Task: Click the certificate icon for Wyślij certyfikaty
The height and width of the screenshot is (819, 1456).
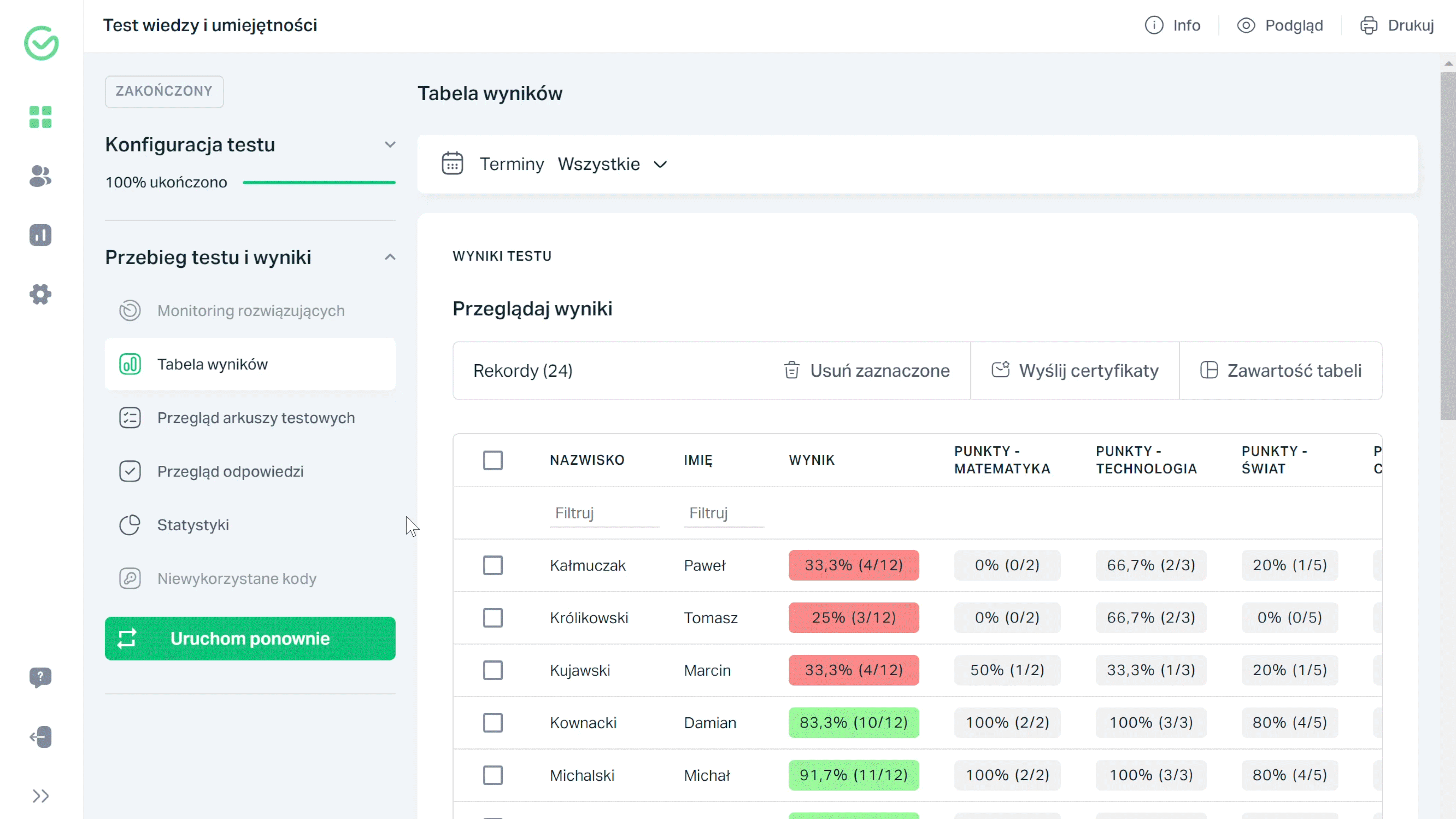Action: [x=1001, y=370]
